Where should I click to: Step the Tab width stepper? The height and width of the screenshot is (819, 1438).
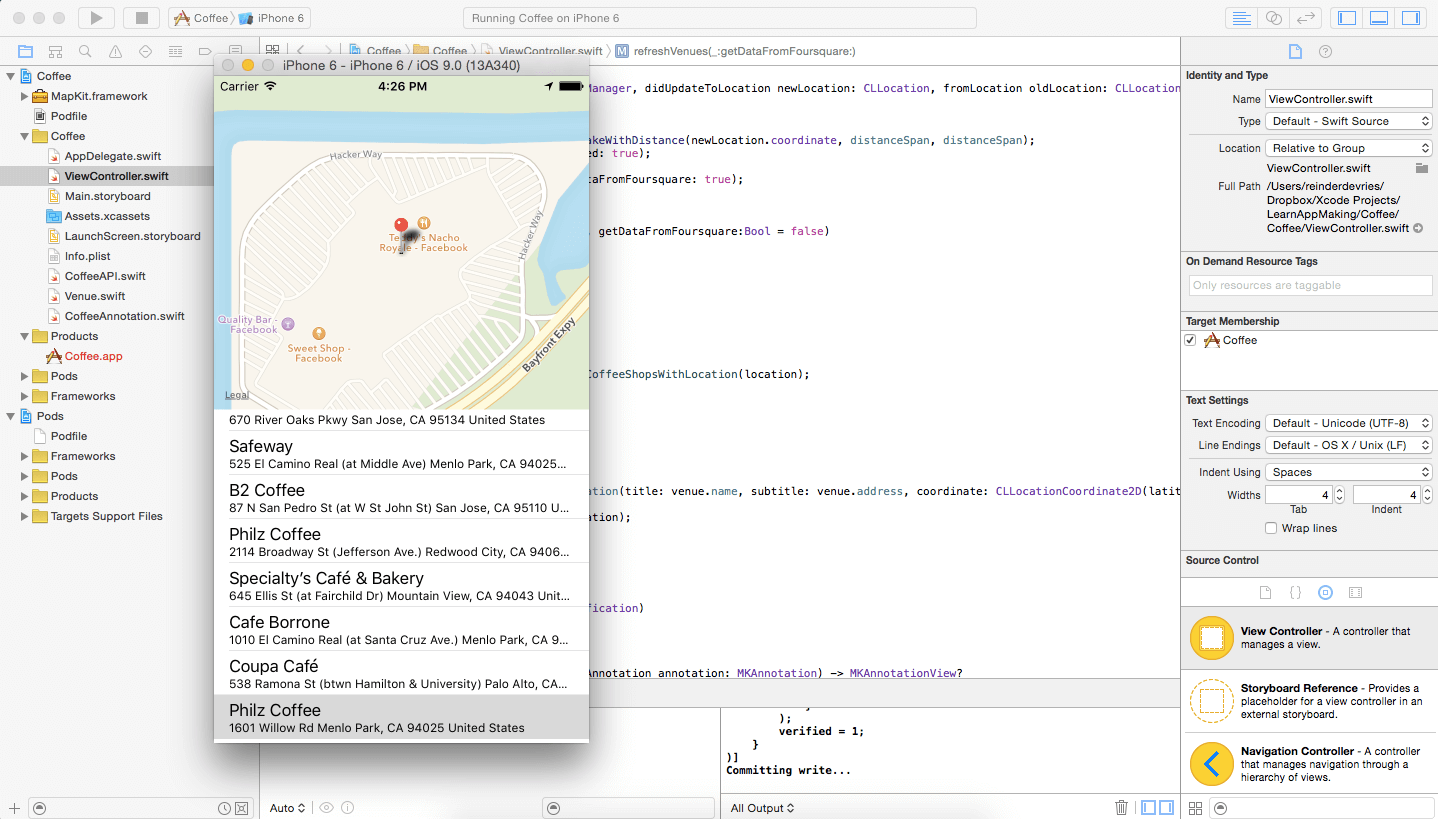pyautogui.click(x=1337, y=495)
